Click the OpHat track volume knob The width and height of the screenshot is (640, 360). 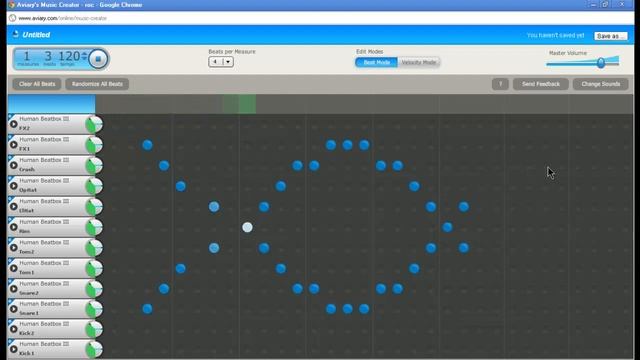coord(94,186)
